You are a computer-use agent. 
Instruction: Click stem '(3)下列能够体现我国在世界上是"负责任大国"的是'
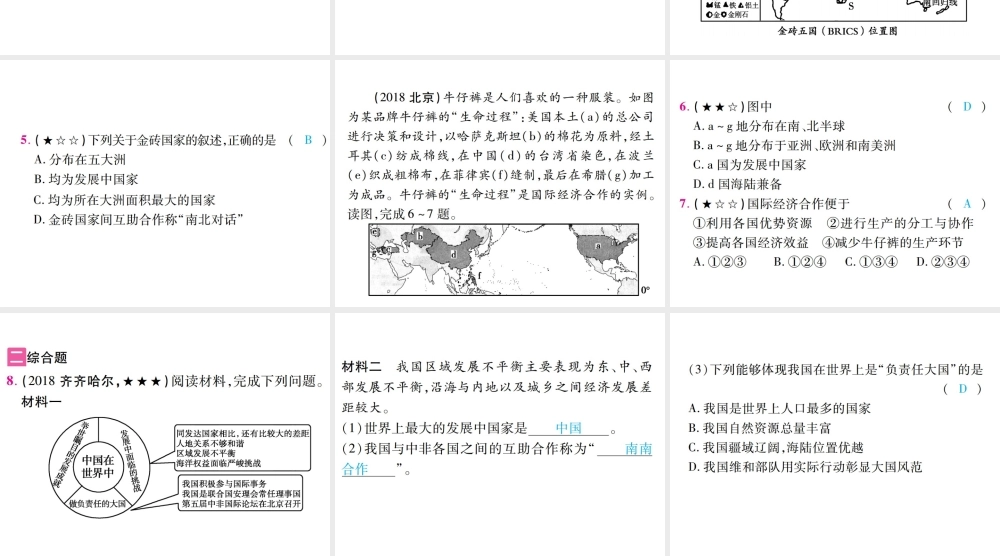click(x=835, y=370)
